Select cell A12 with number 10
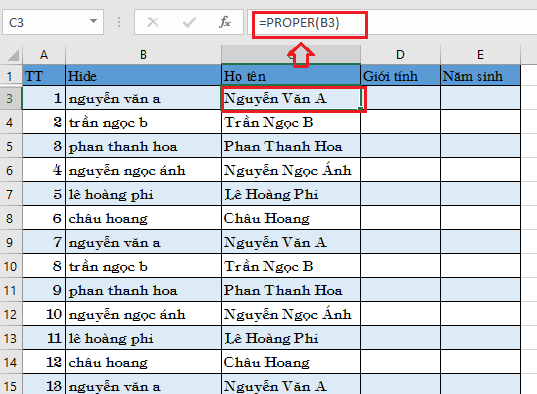This screenshot has width=537, height=394. pyautogui.click(x=44, y=315)
